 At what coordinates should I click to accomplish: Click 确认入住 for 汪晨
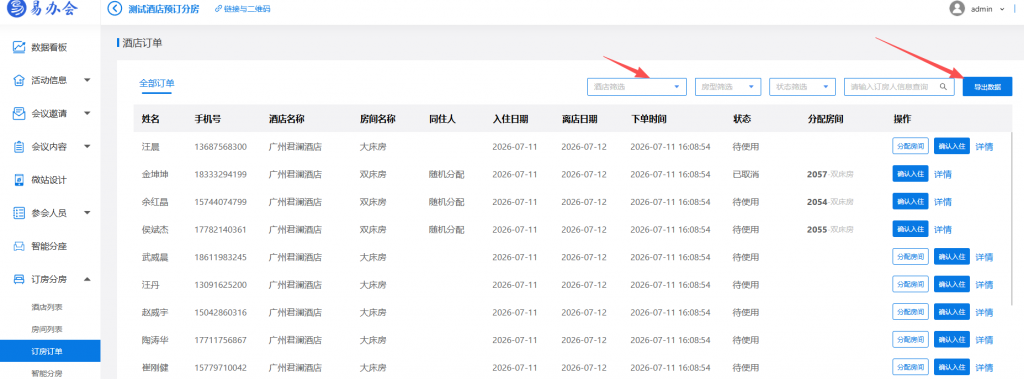coord(952,146)
